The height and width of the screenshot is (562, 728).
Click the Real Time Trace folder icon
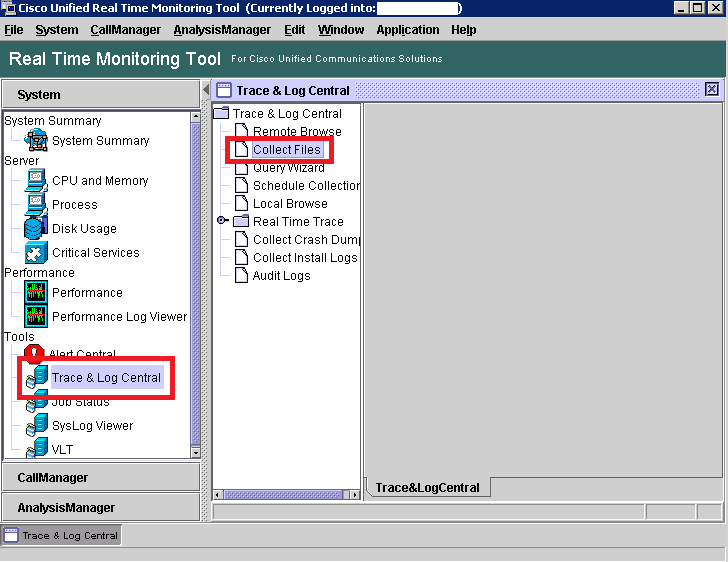point(241,221)
